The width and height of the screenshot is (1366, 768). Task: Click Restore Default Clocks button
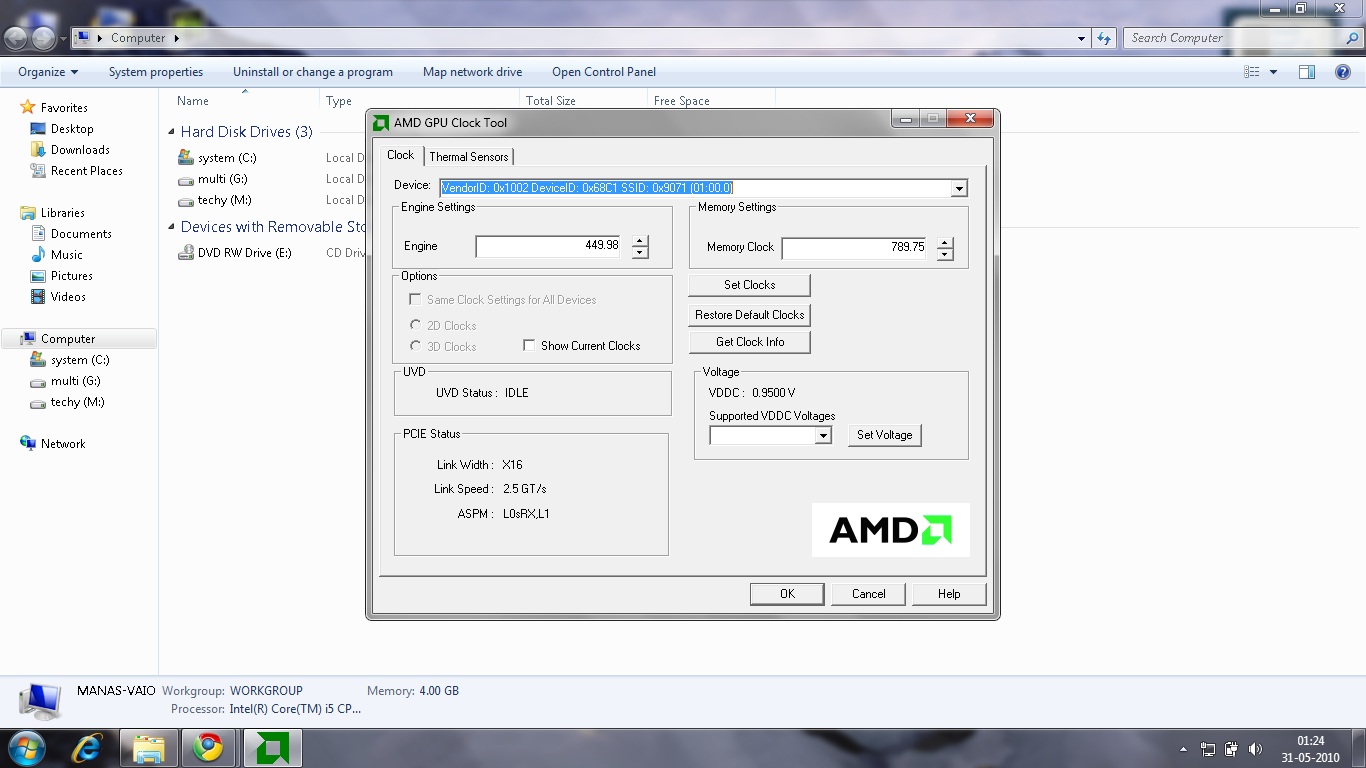749,314
